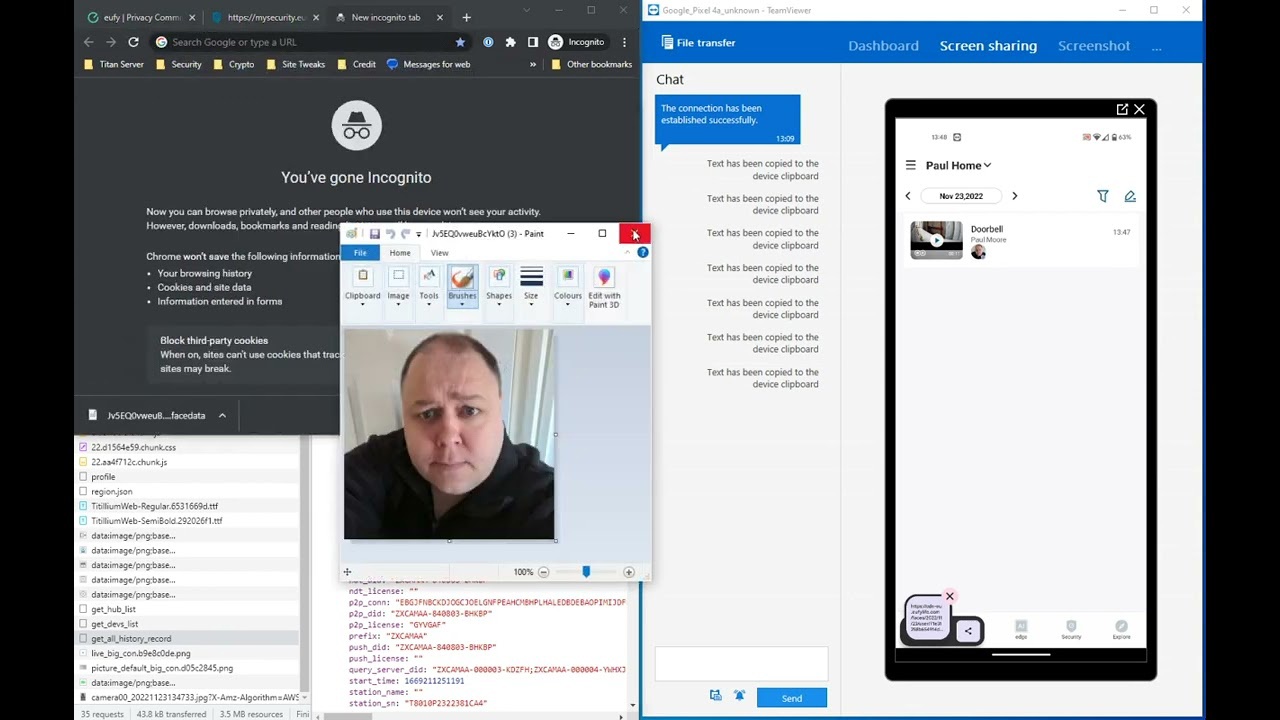Show more bookmarks via the chevron

(x=532, y=64)
